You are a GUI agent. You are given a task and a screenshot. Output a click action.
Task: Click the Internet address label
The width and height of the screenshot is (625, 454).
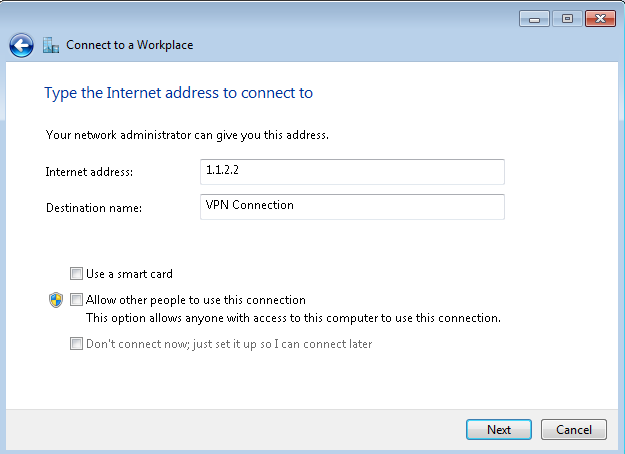tap(89, 172)
